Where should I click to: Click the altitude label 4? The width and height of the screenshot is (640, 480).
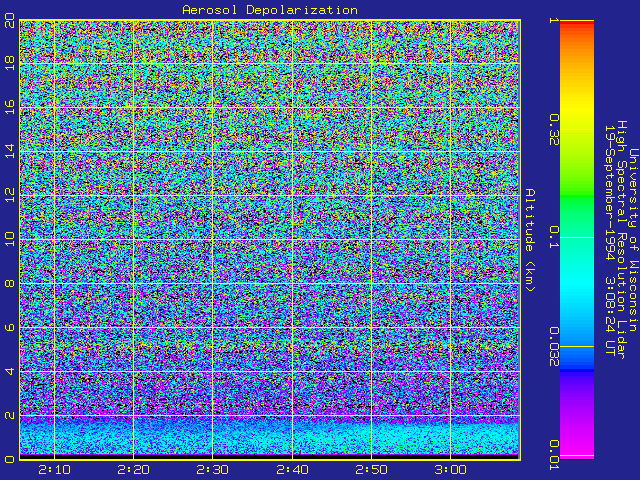9,371
